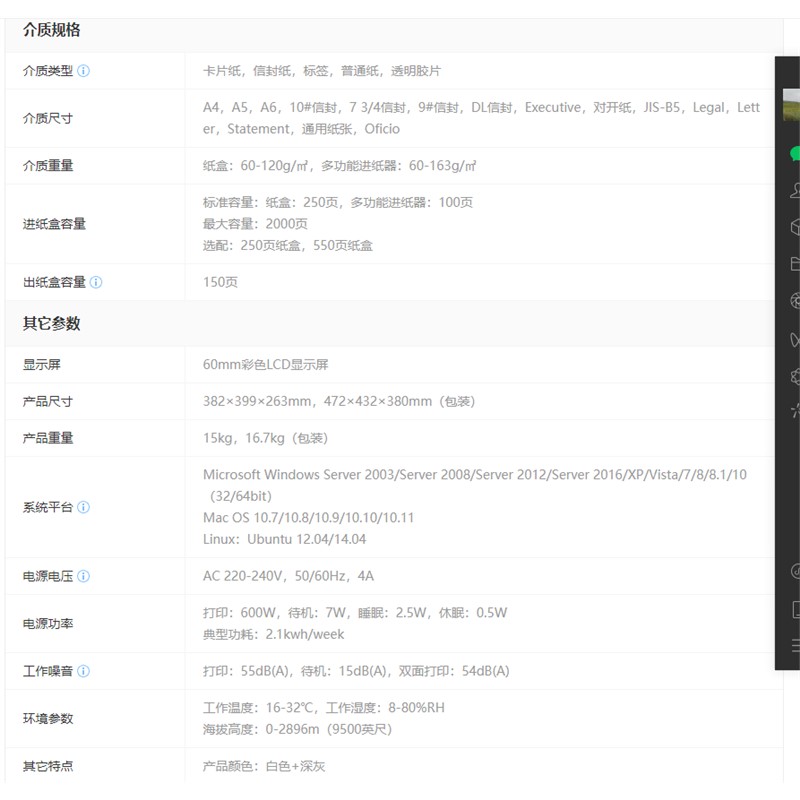Click the phone icon in WeChat sidebar
The image size is (800, 800).
[x=794, y=609]
